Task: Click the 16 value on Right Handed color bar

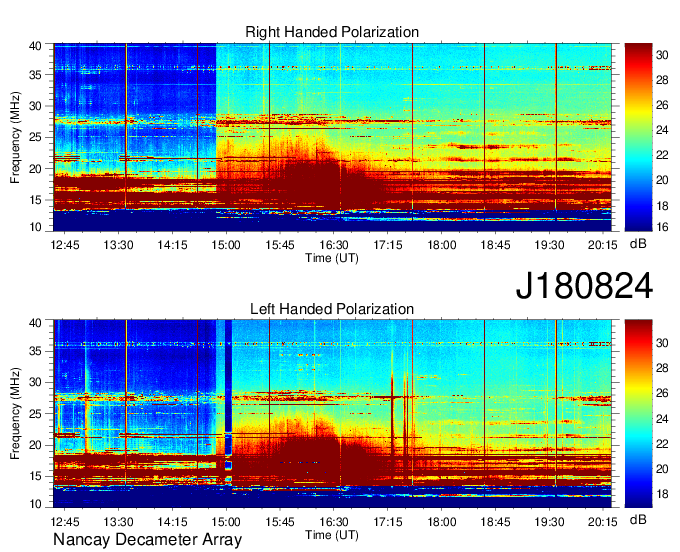Action: (662, 226)
